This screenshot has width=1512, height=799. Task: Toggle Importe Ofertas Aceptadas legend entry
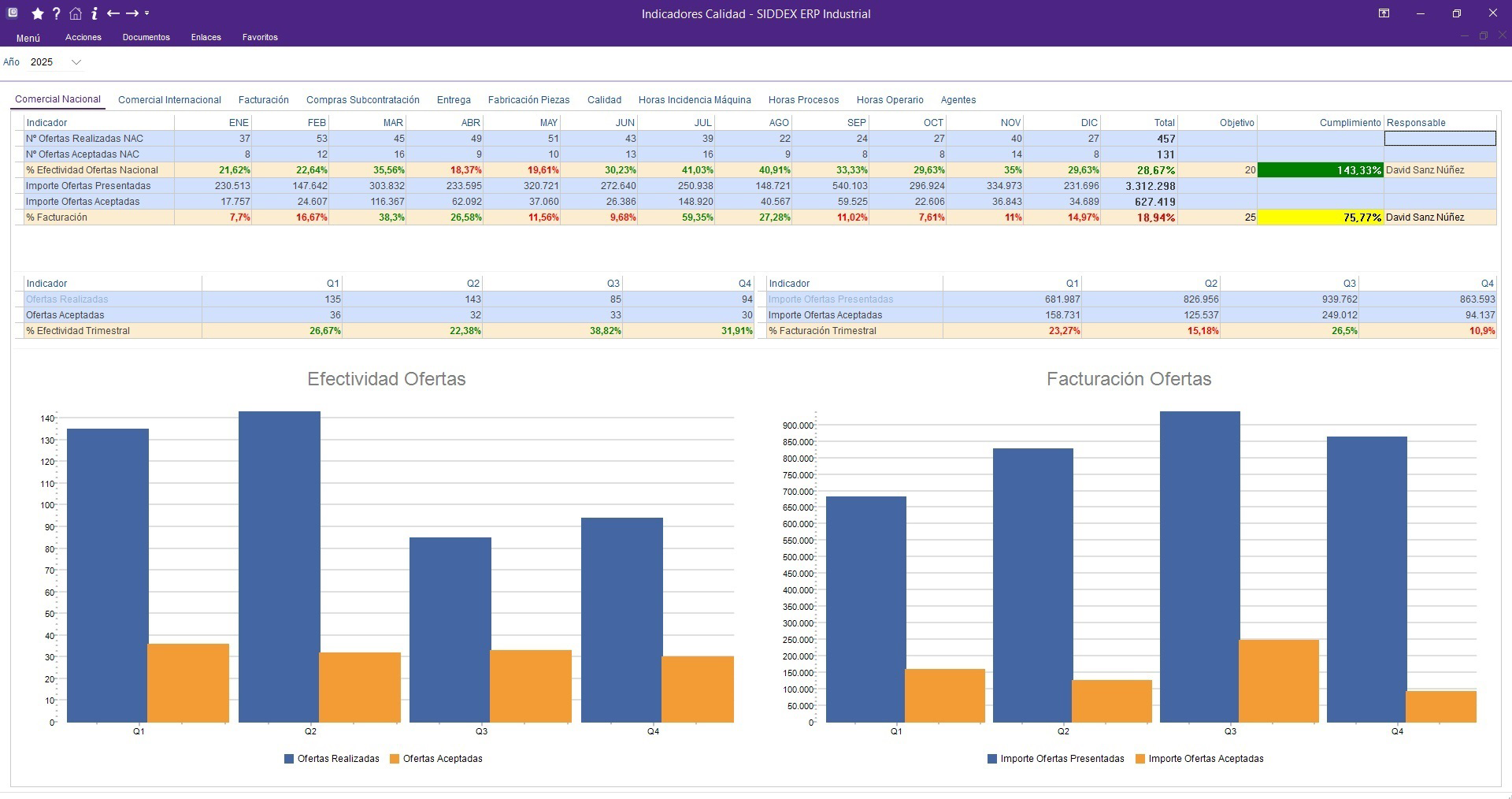(x=1199, y=759)
